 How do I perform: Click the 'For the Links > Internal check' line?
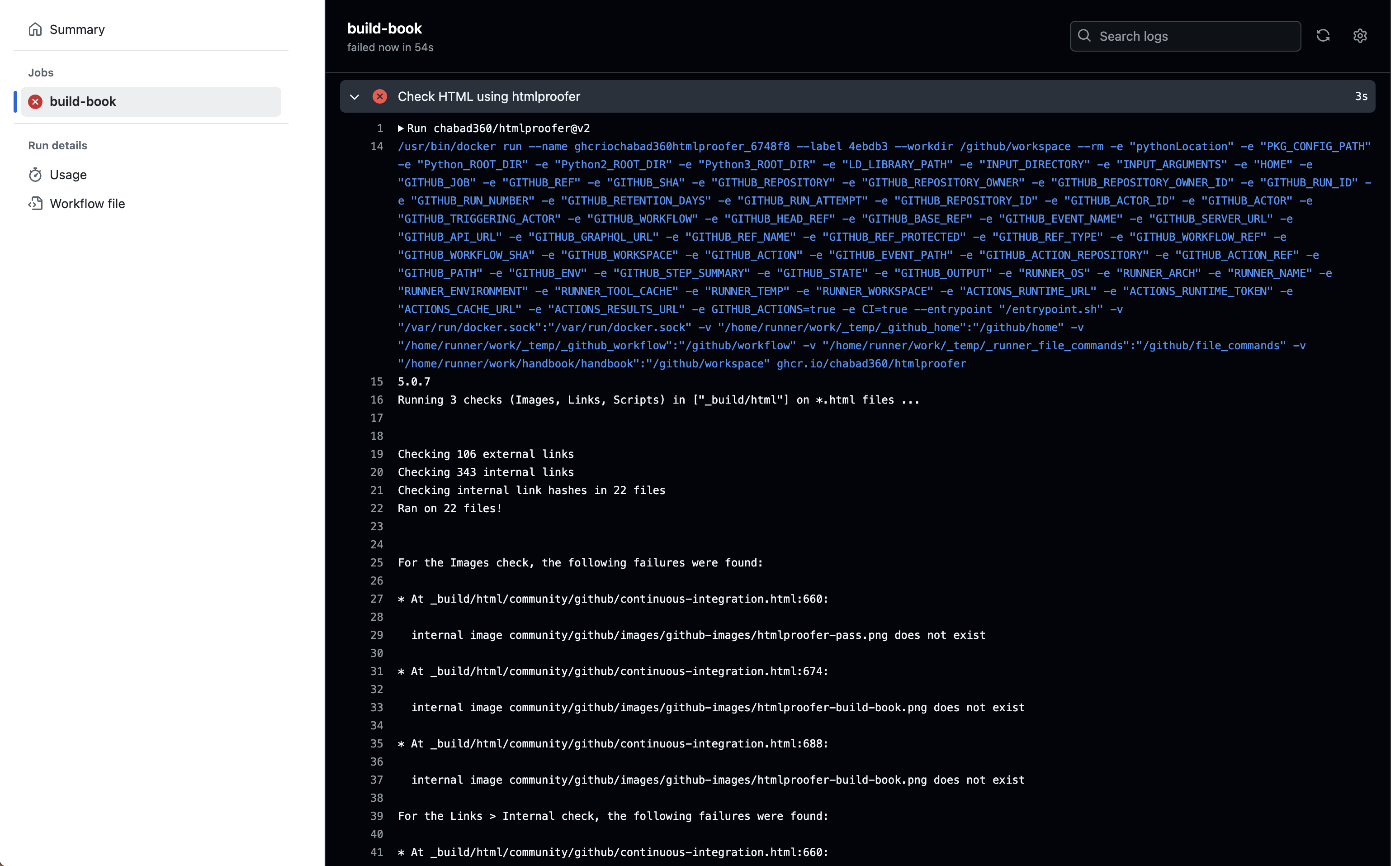(x=613, y=816)
